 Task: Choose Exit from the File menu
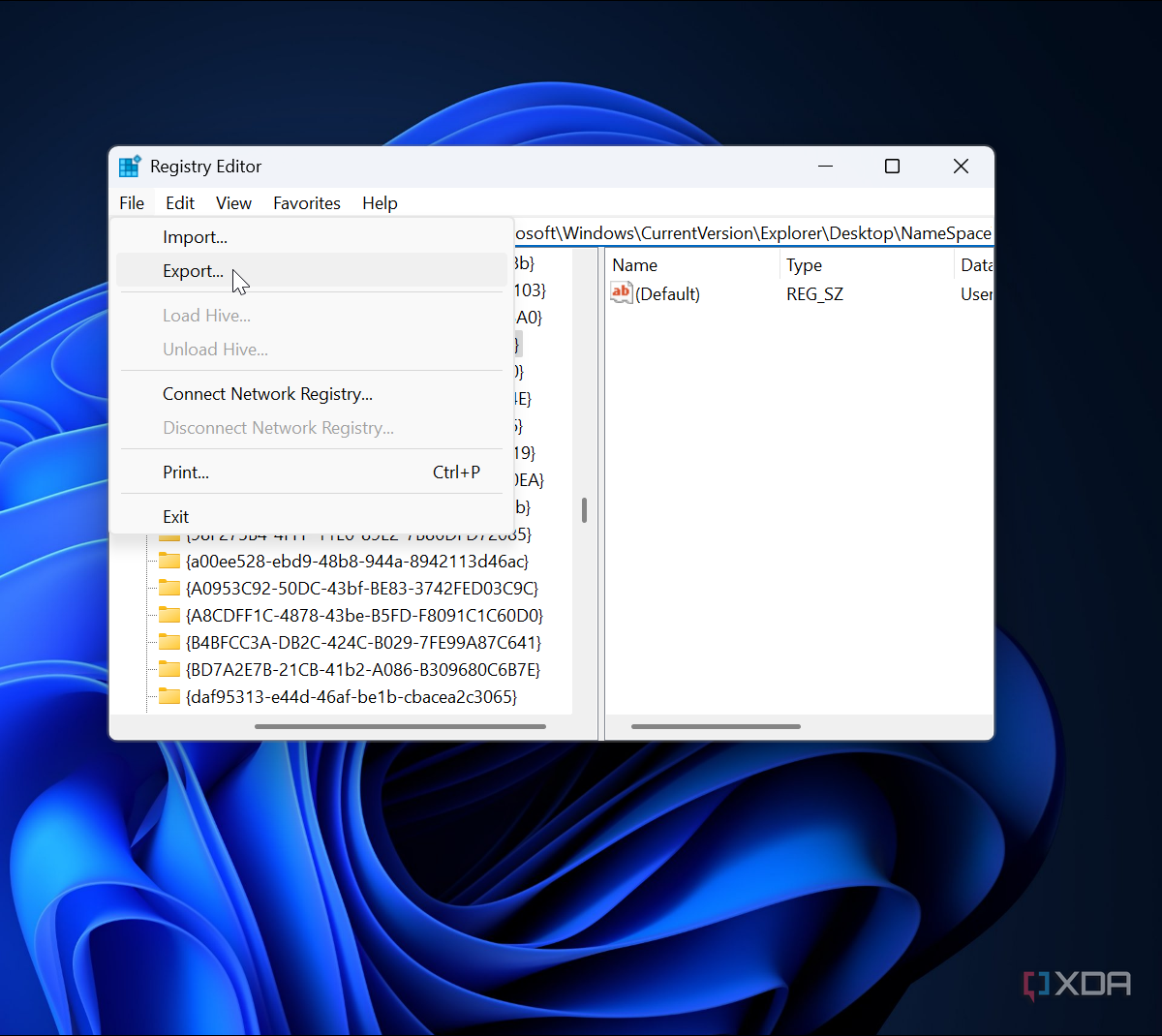pyautogui.click(x=176, y=517)
